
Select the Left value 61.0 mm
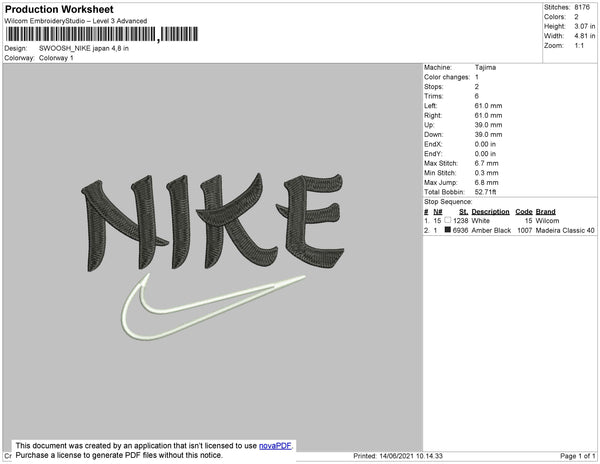coord(488,106)
